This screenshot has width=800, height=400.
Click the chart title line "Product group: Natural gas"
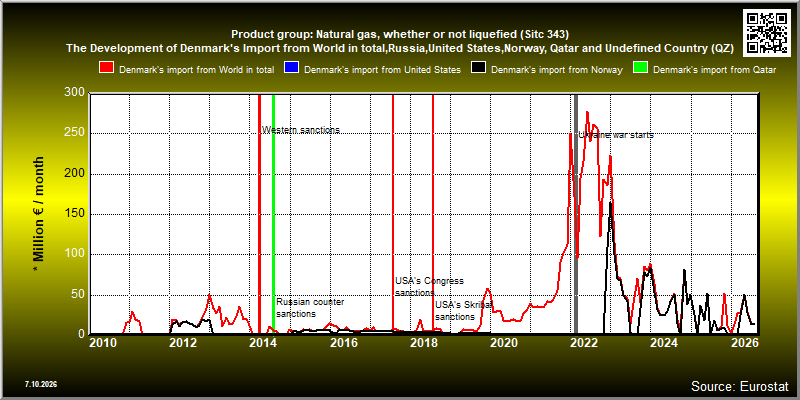coord(399,34)
